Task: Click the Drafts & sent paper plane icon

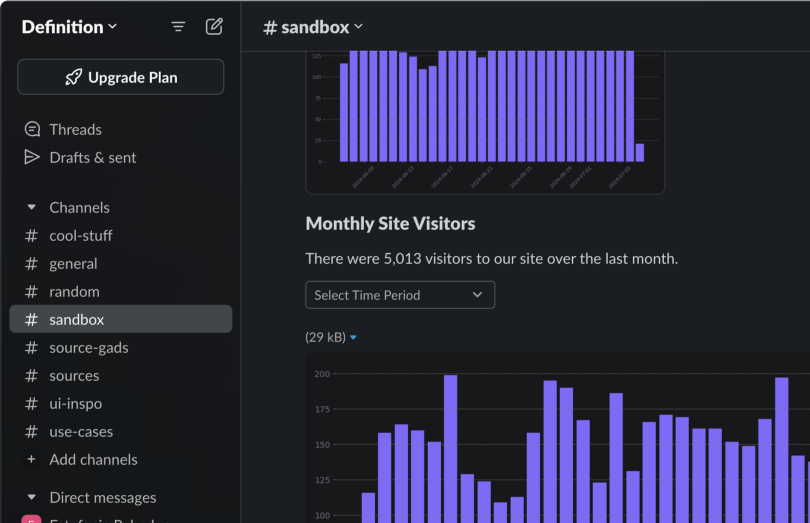Action: coord(32,157)
